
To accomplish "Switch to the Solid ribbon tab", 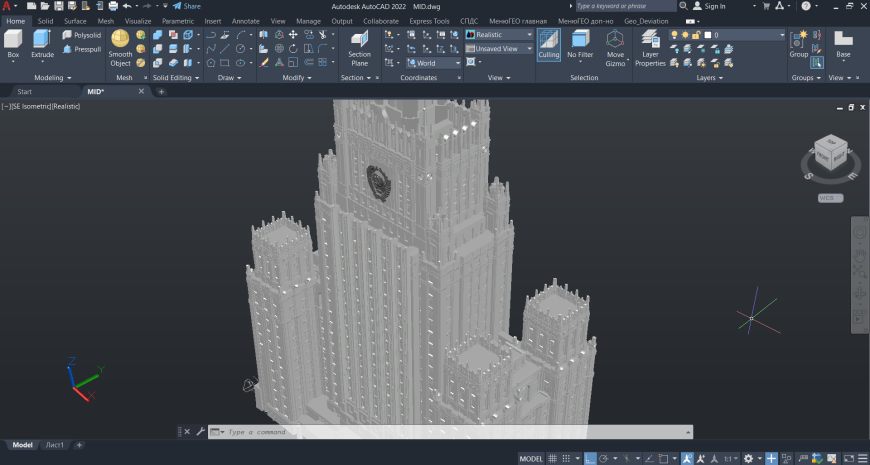I will pos(45,21).
